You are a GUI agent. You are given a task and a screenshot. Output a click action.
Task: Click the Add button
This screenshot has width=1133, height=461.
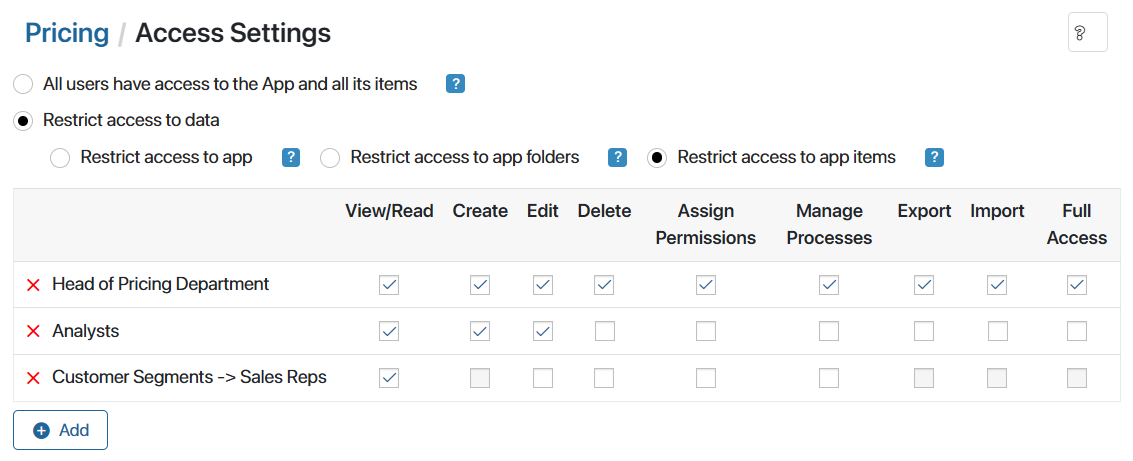(x=61, y=431)
